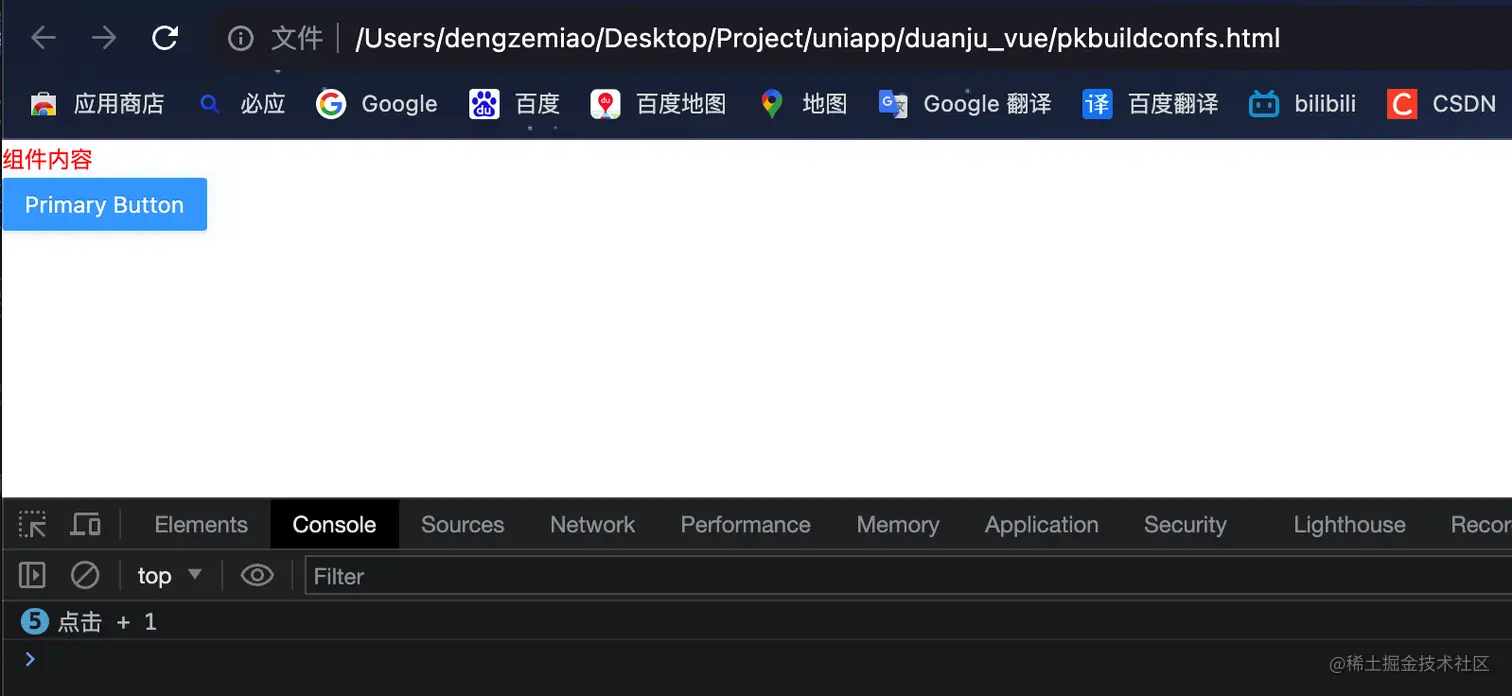
Task: Open the site info icon in address bar
Action: tap(240, 39)
